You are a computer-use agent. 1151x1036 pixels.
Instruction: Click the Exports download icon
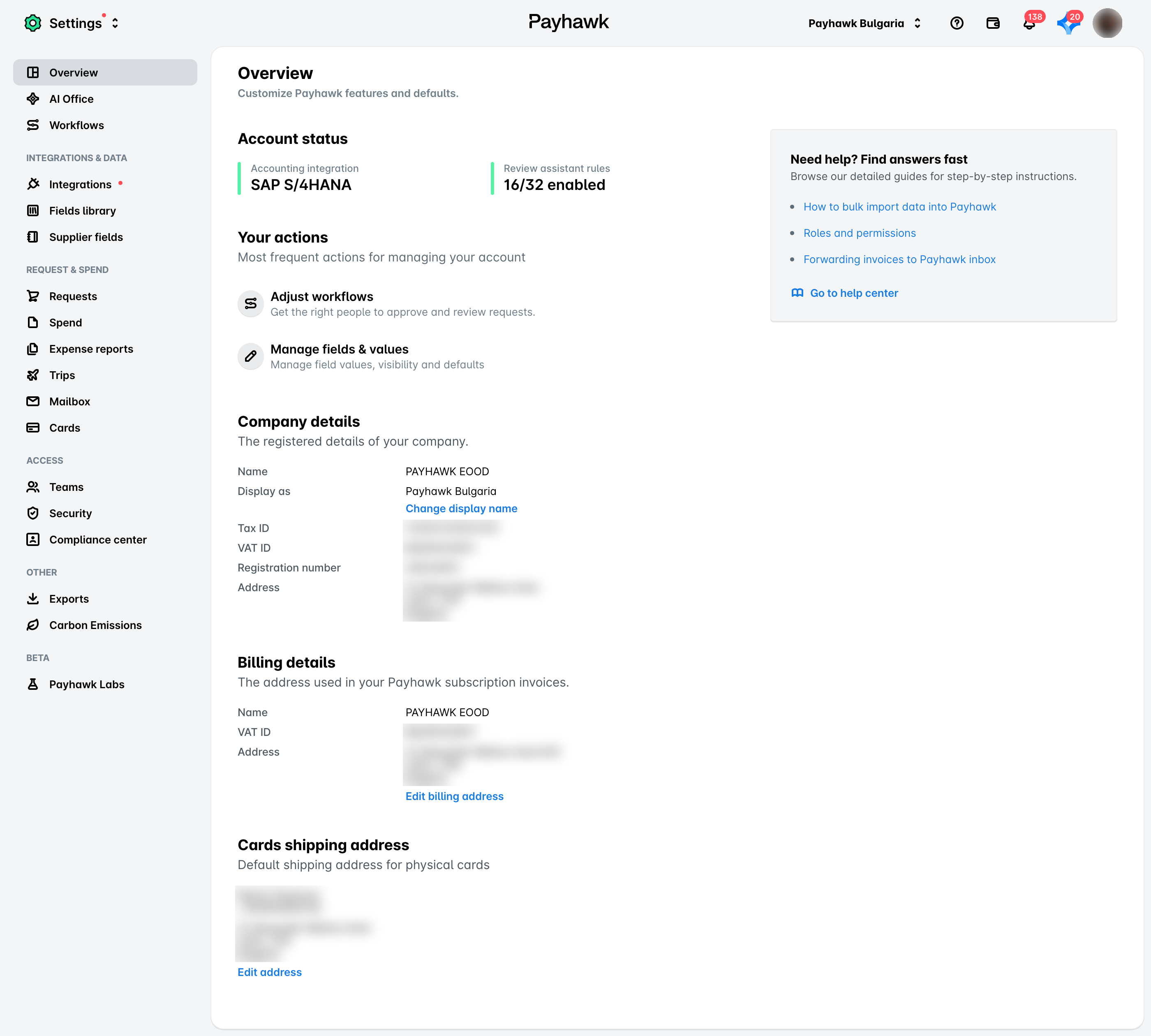pyautogui.click(x=33, y=598)
